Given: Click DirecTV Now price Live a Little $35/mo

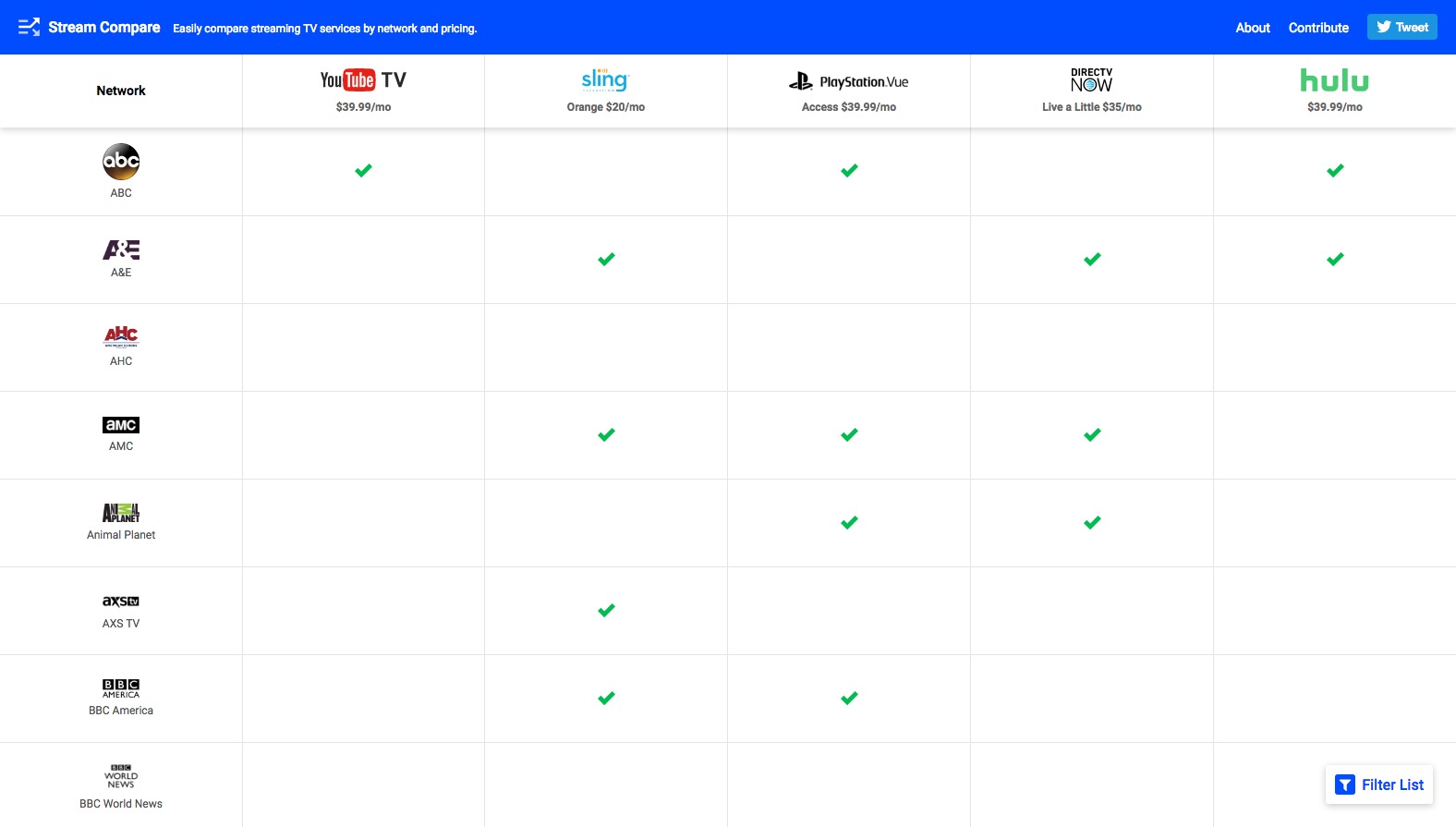Looking at the screenshot, I should pyautogui.click(x=1092, y=107).
